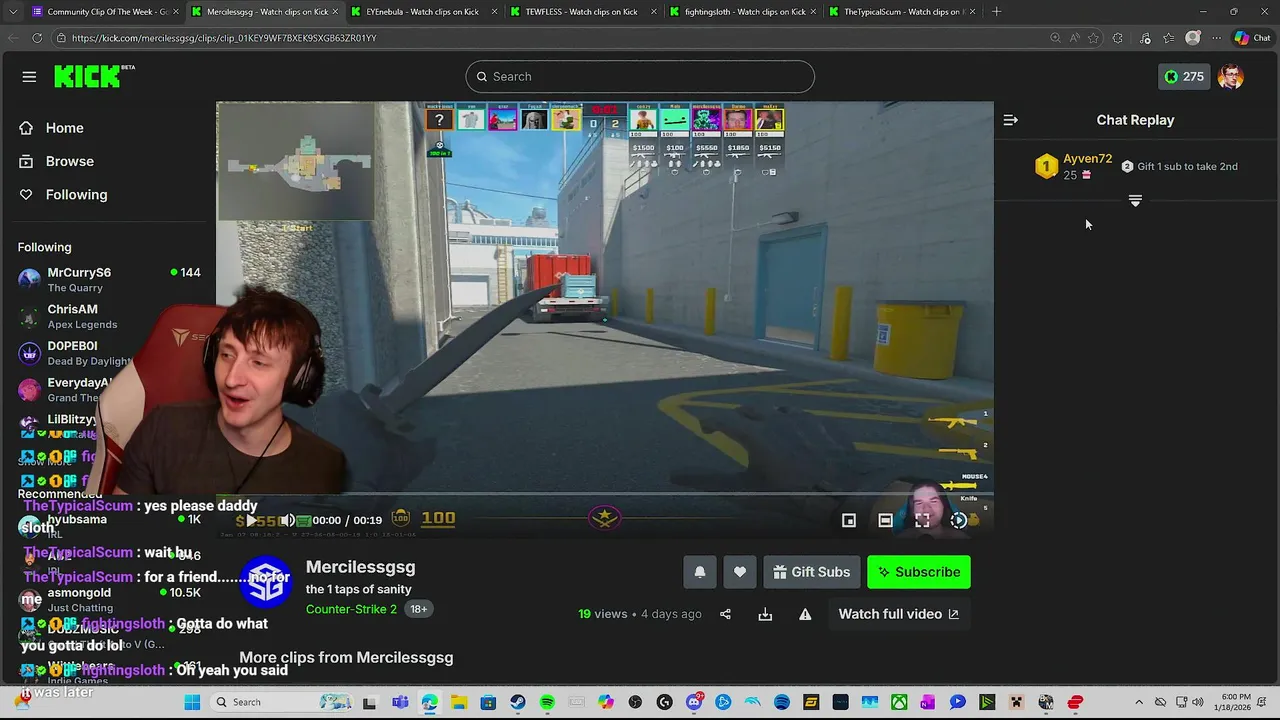Open the Mercilessgsg channel name link
Screen dimensions: 1280x720
[x=360, y=567]
